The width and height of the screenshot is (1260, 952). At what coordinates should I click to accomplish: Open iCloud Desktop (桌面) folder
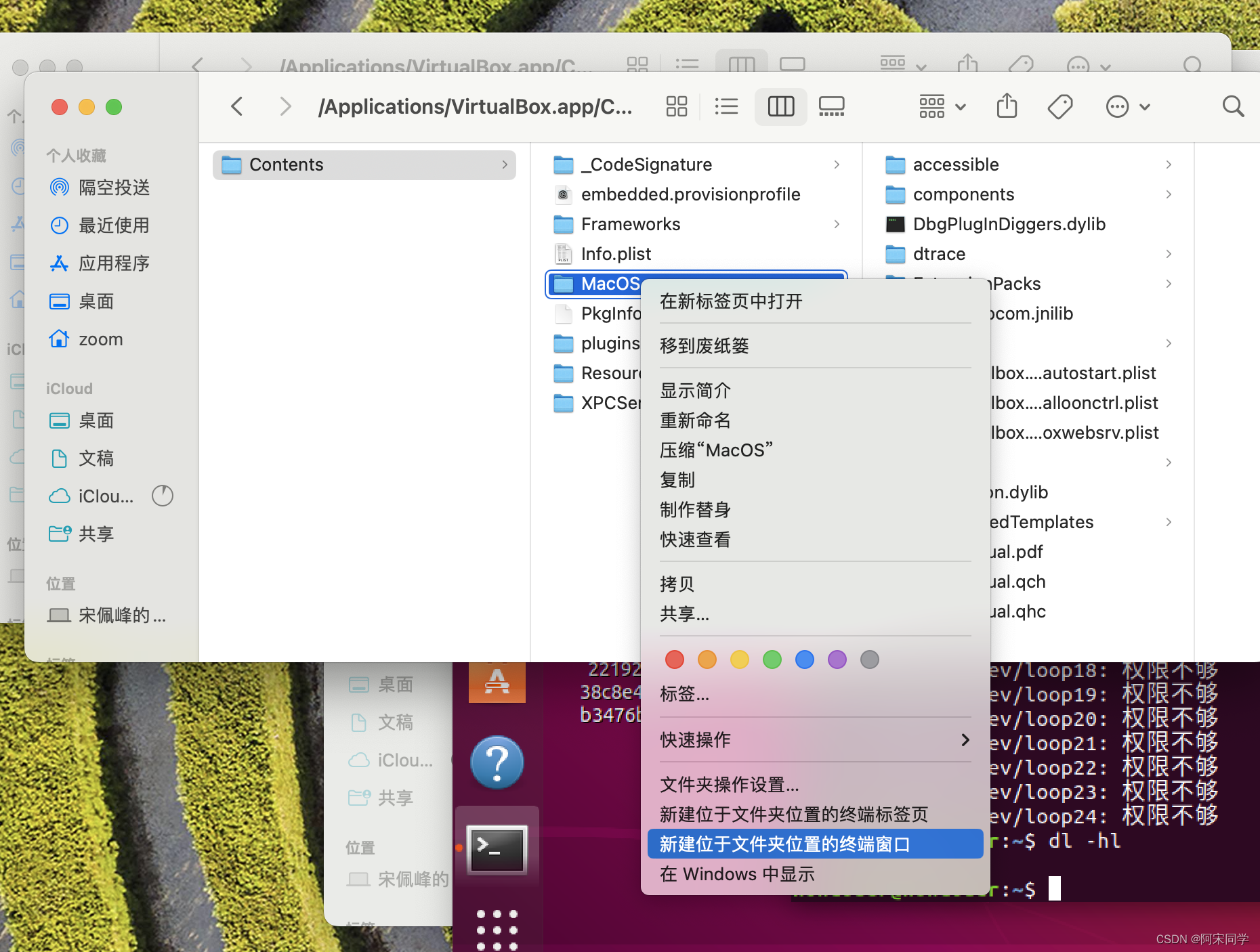(82, 420)
